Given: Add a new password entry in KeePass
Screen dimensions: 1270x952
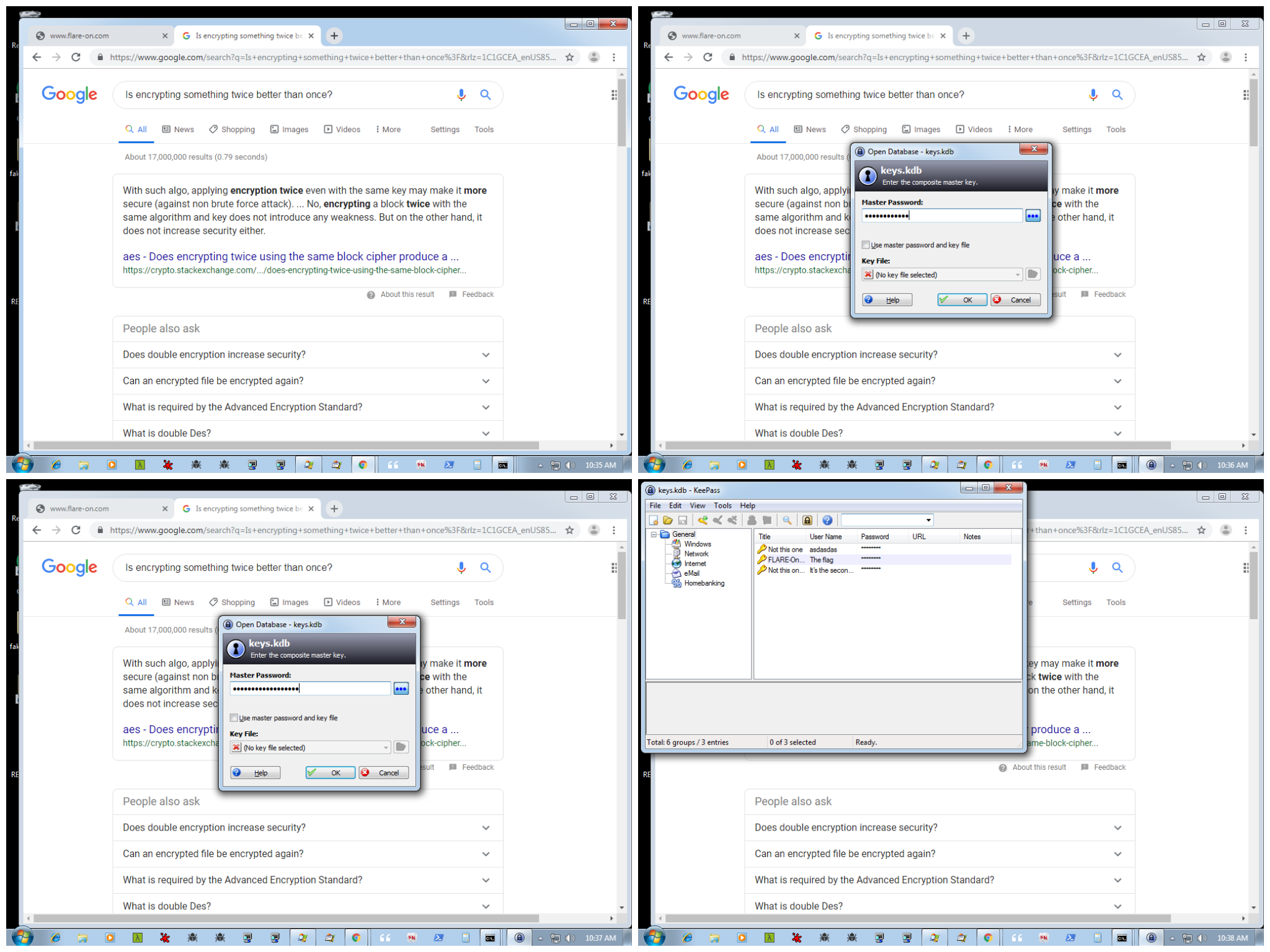Looking at the screenshot, I should 701,520.
